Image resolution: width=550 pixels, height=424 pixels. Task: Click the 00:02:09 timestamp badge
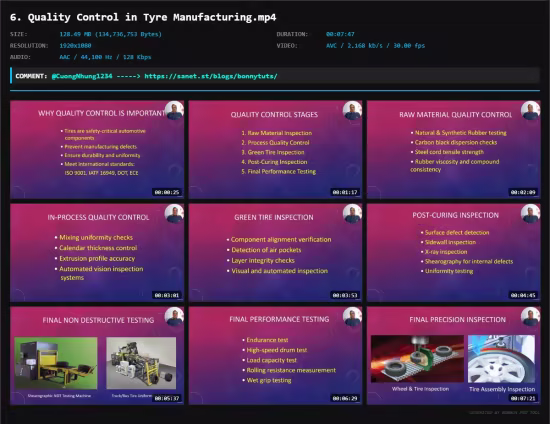tap(523, 192)
